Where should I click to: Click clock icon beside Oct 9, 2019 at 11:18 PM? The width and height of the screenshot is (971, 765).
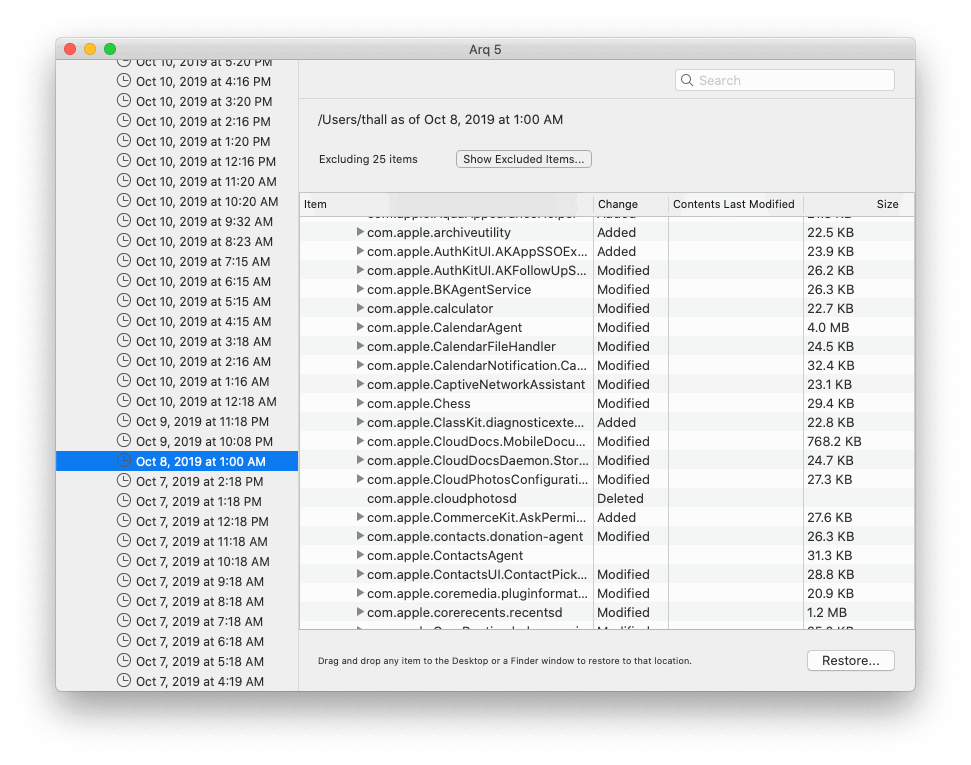pos(124,421)
